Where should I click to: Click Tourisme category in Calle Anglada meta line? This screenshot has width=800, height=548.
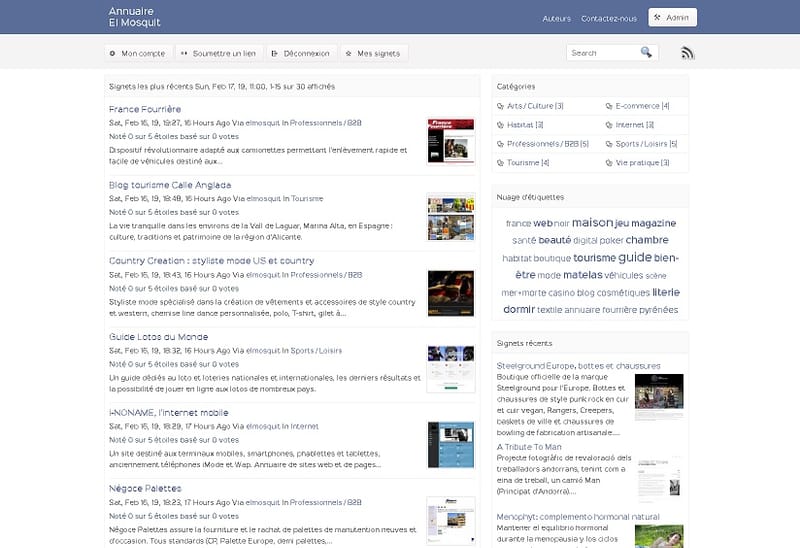(x=307, y=198)
